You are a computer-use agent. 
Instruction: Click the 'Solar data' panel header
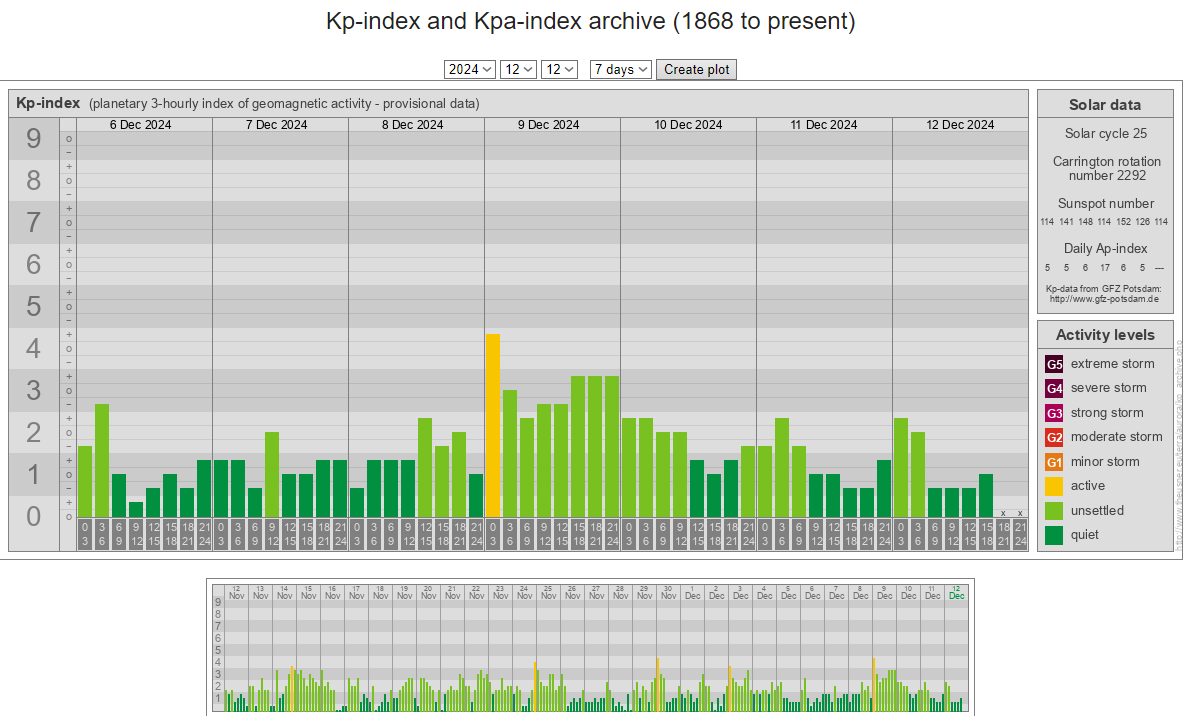pyautogui.click(x=1105, y=105)
